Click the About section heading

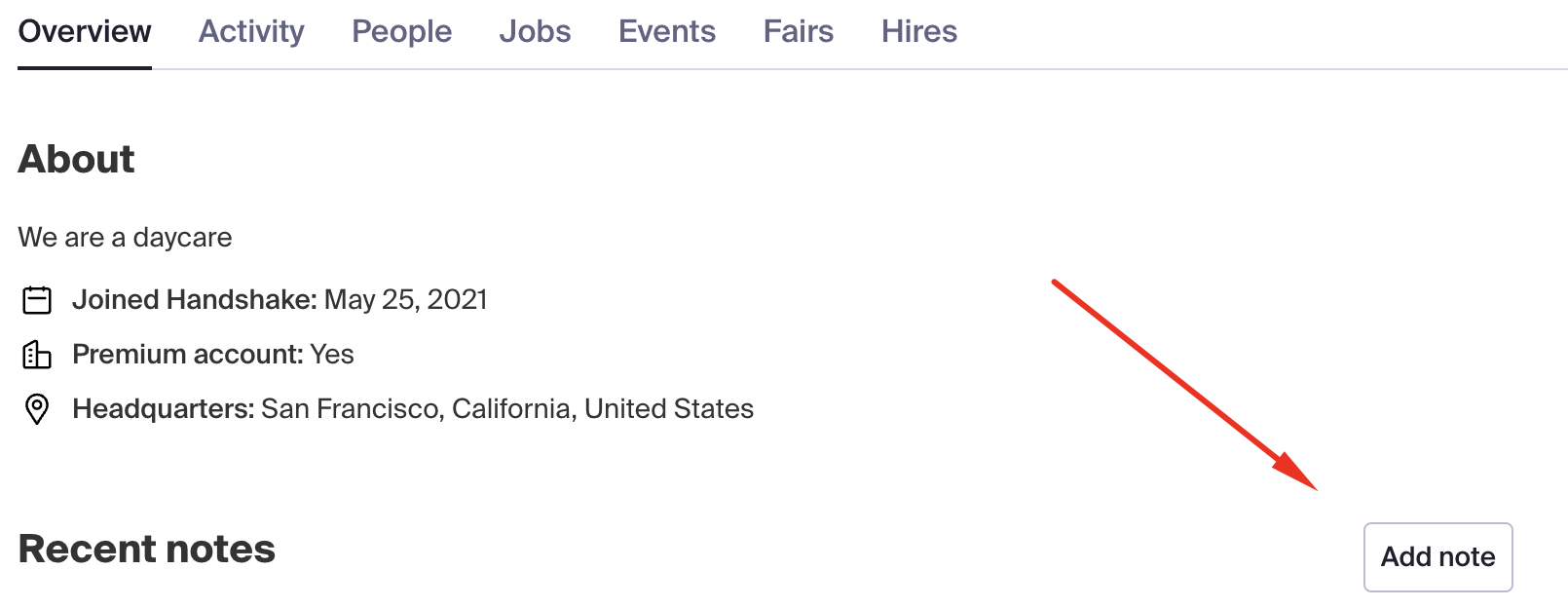point(76,159)
